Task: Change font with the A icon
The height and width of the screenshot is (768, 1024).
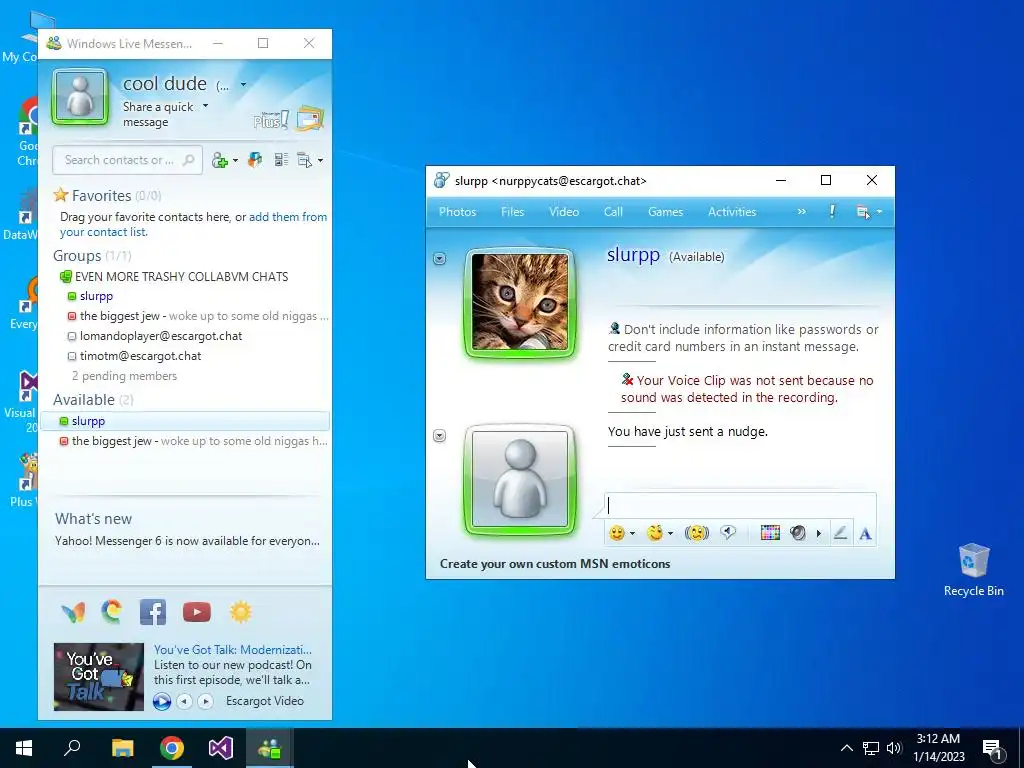Action: (x=865, y=534)
